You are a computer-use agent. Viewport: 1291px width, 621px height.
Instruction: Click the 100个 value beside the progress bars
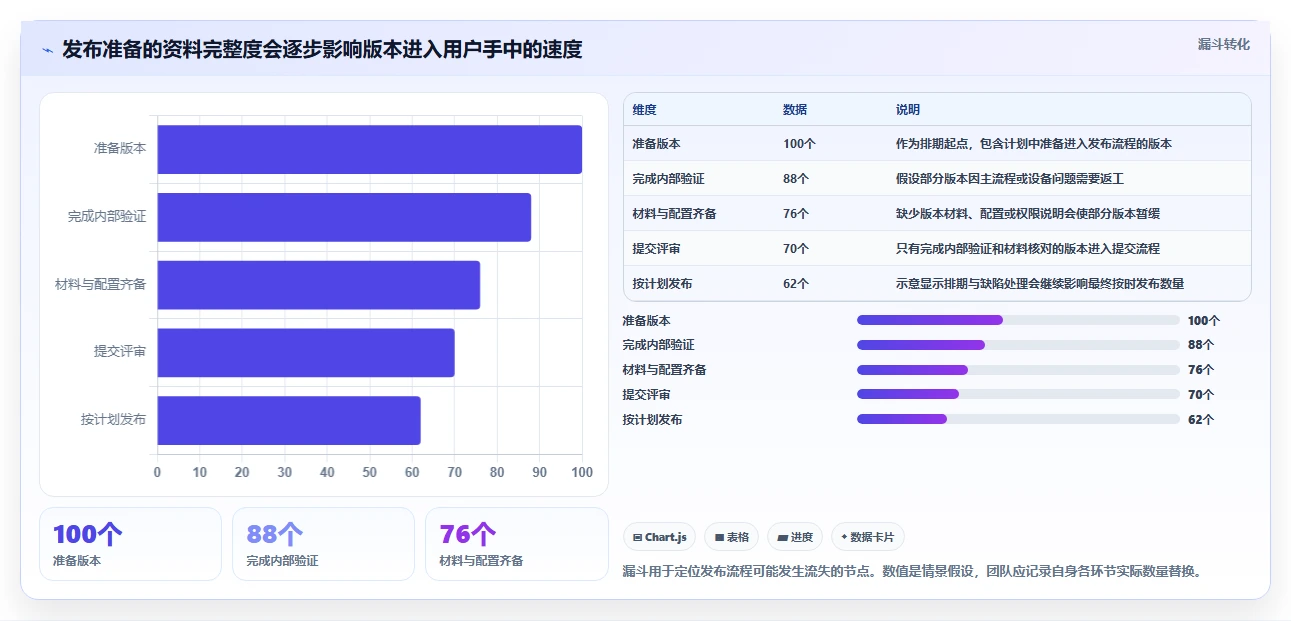point(1204,321)
